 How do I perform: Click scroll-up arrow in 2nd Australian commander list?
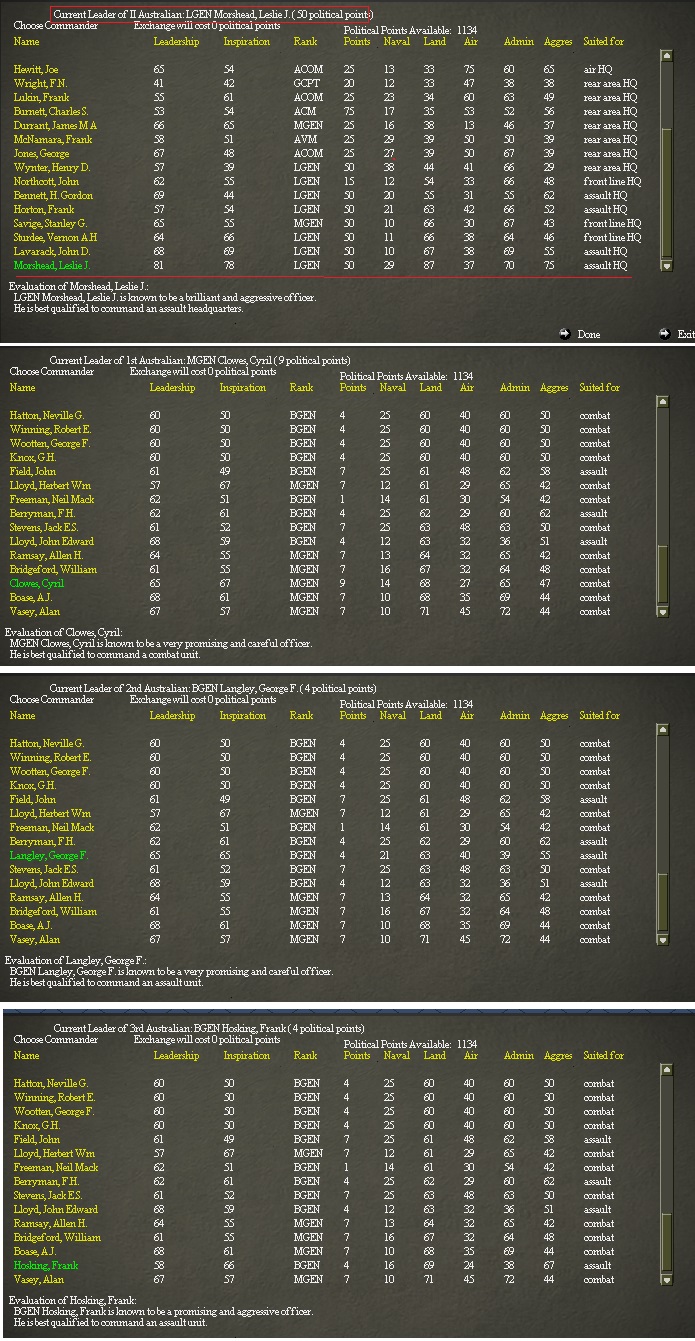tap(662, 730)
